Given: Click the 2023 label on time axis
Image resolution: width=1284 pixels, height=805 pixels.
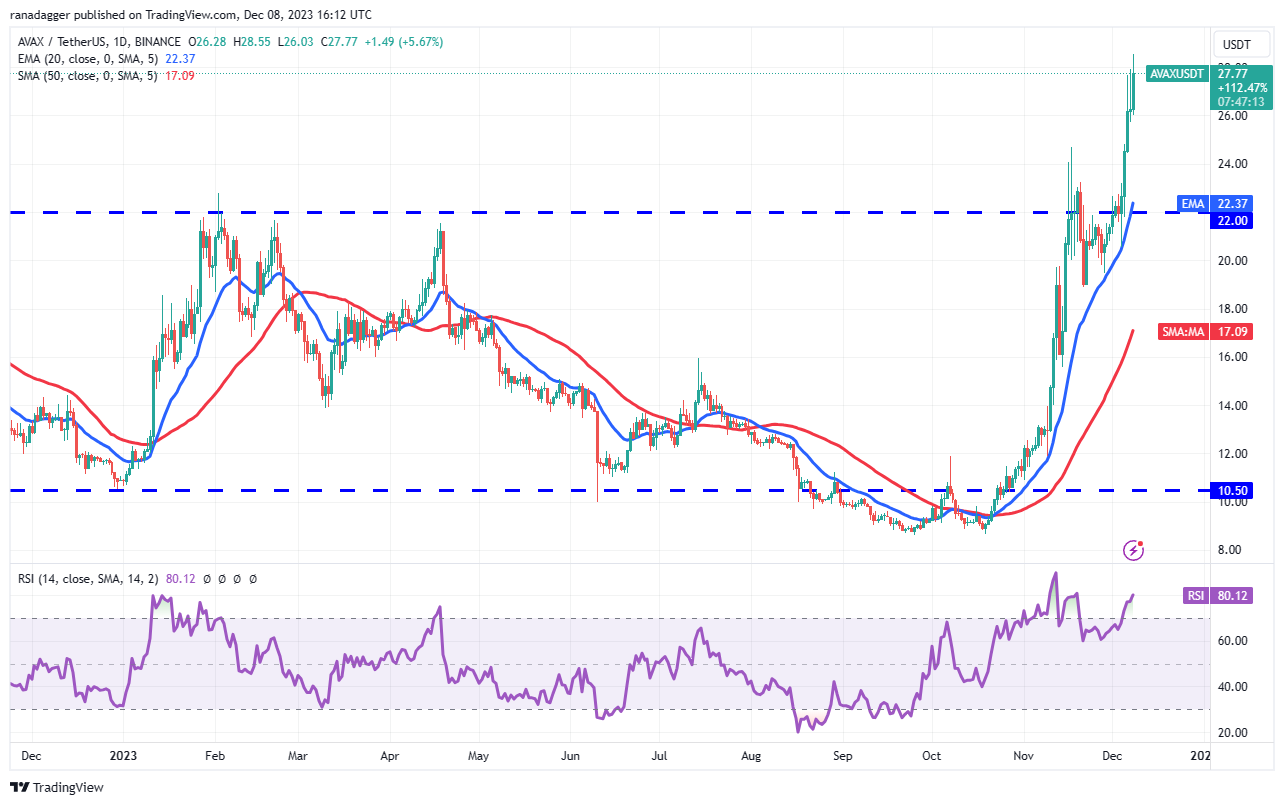Looking at the screenshot, I should point(123,755).
